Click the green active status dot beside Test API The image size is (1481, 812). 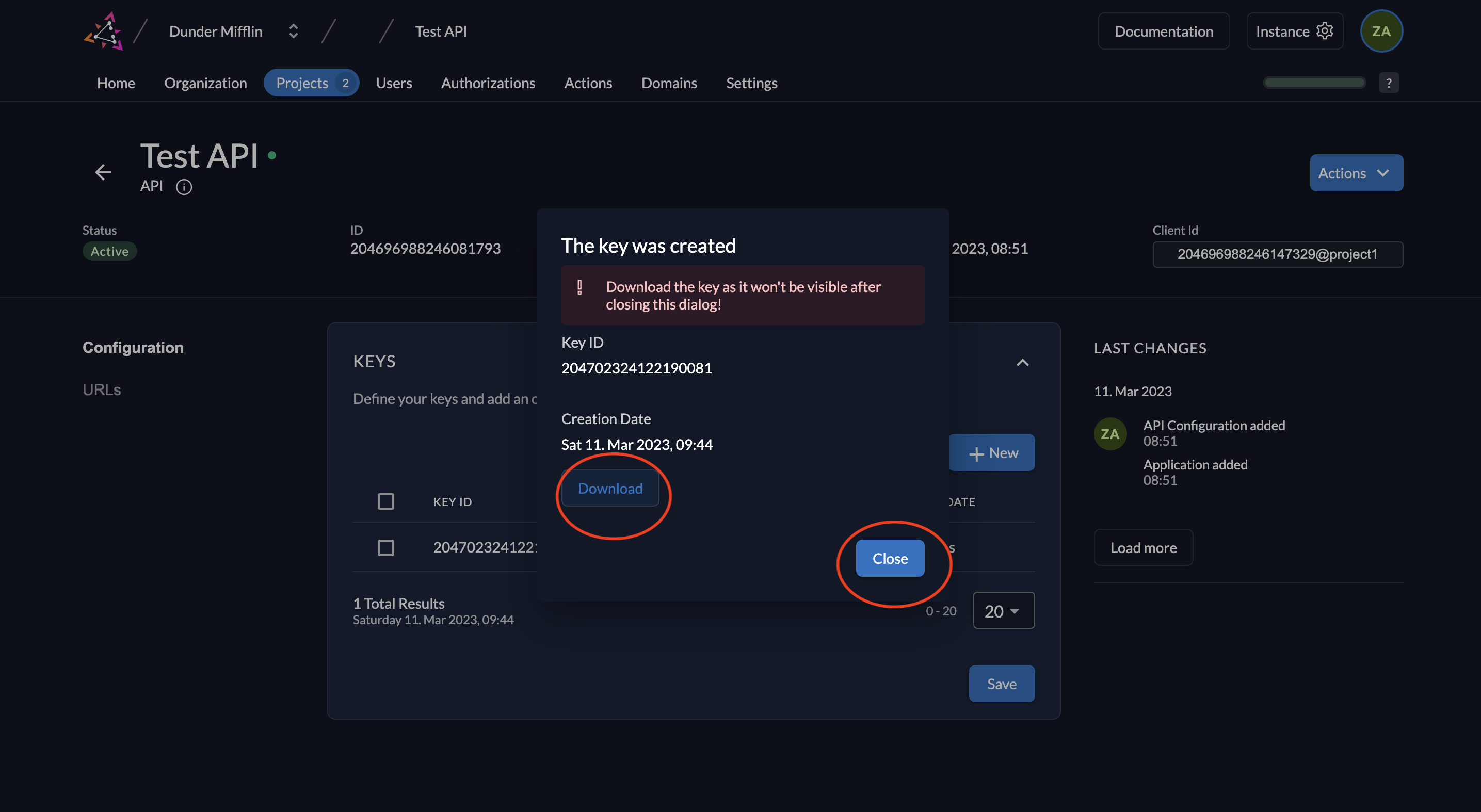[272, 155]
